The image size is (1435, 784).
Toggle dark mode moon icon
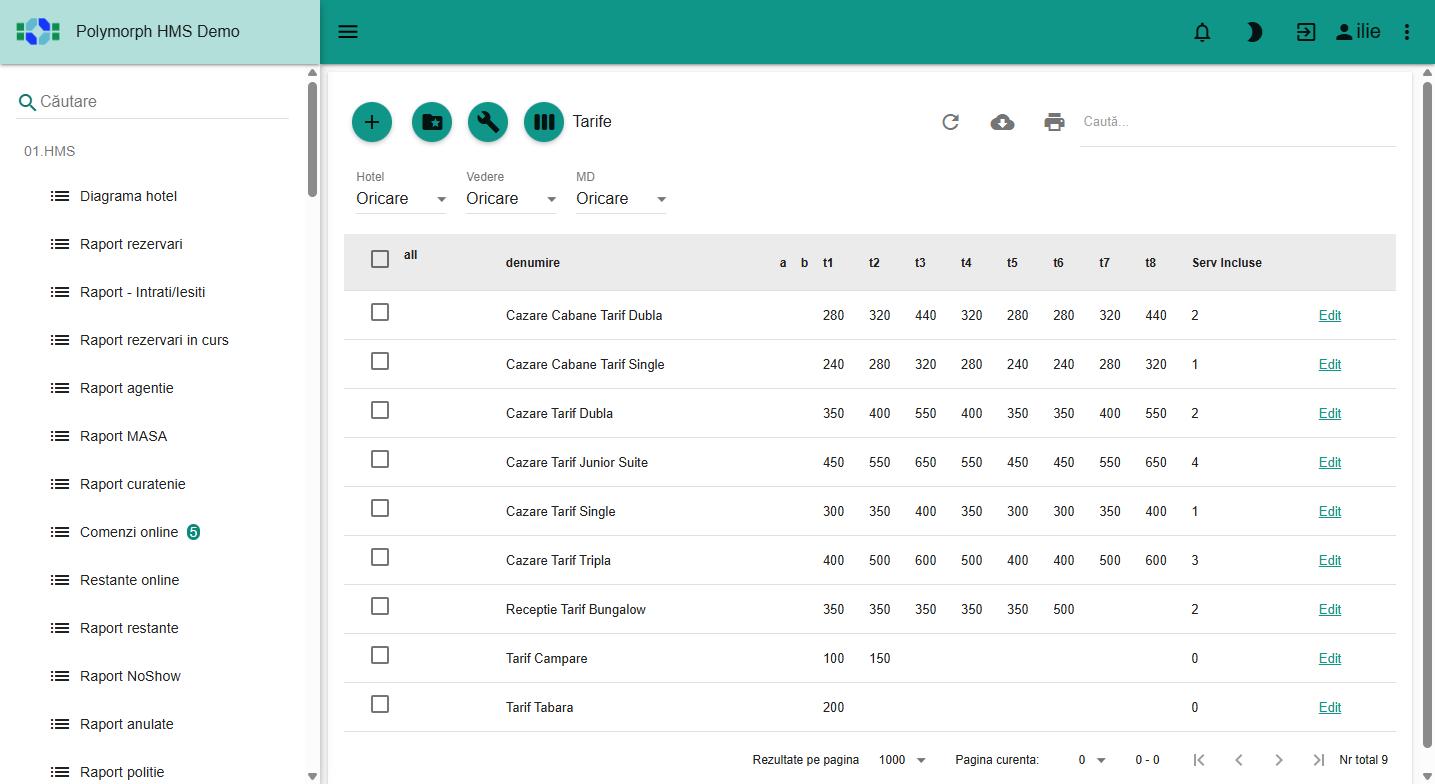click(x=1254, y=32)
